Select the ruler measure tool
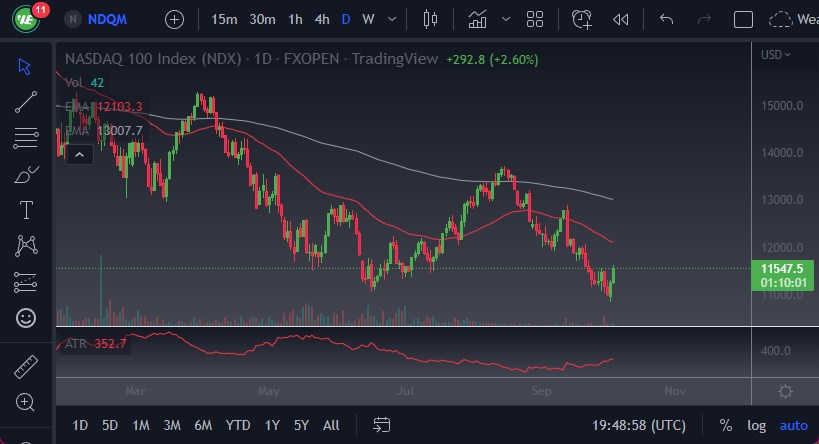 [x=26, y=367]
